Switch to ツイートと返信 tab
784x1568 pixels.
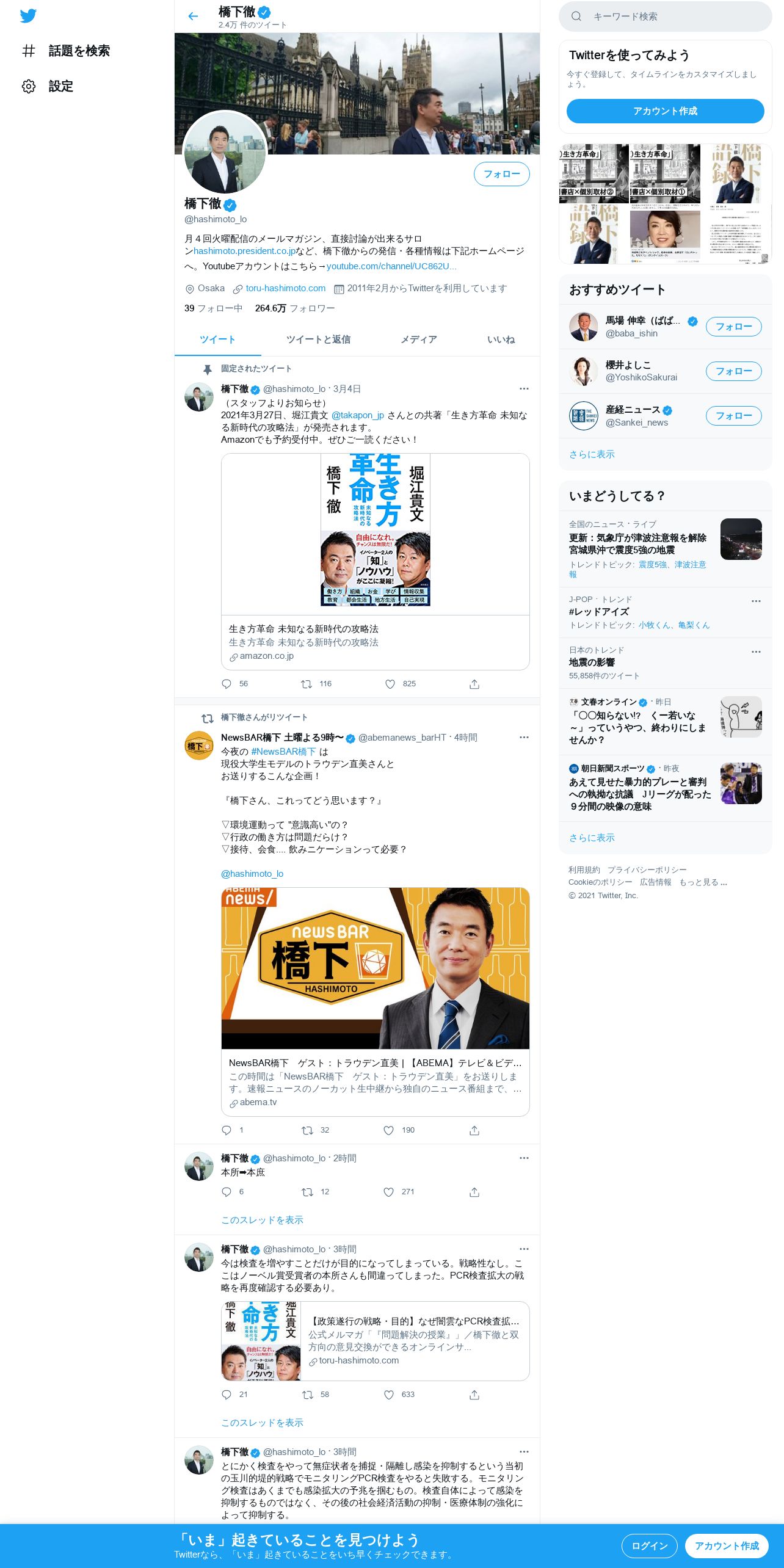pyautogui.click(x=318, y=339)
